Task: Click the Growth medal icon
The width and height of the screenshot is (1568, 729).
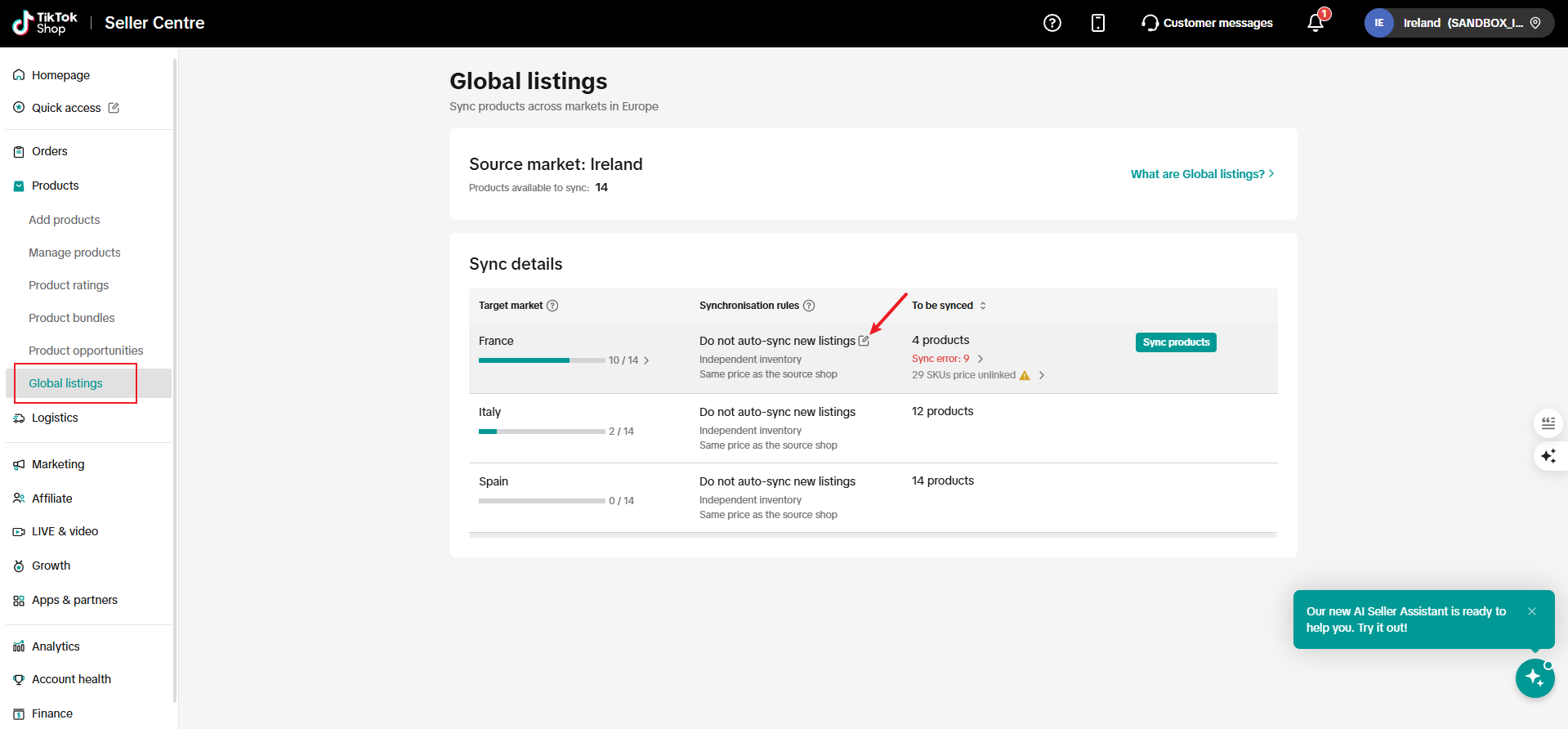Action: pyautogui.click(x=19, y=566)
